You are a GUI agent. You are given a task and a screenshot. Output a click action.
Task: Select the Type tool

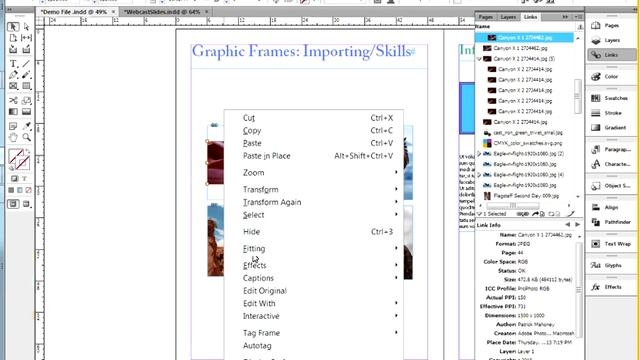click(13, 64)
